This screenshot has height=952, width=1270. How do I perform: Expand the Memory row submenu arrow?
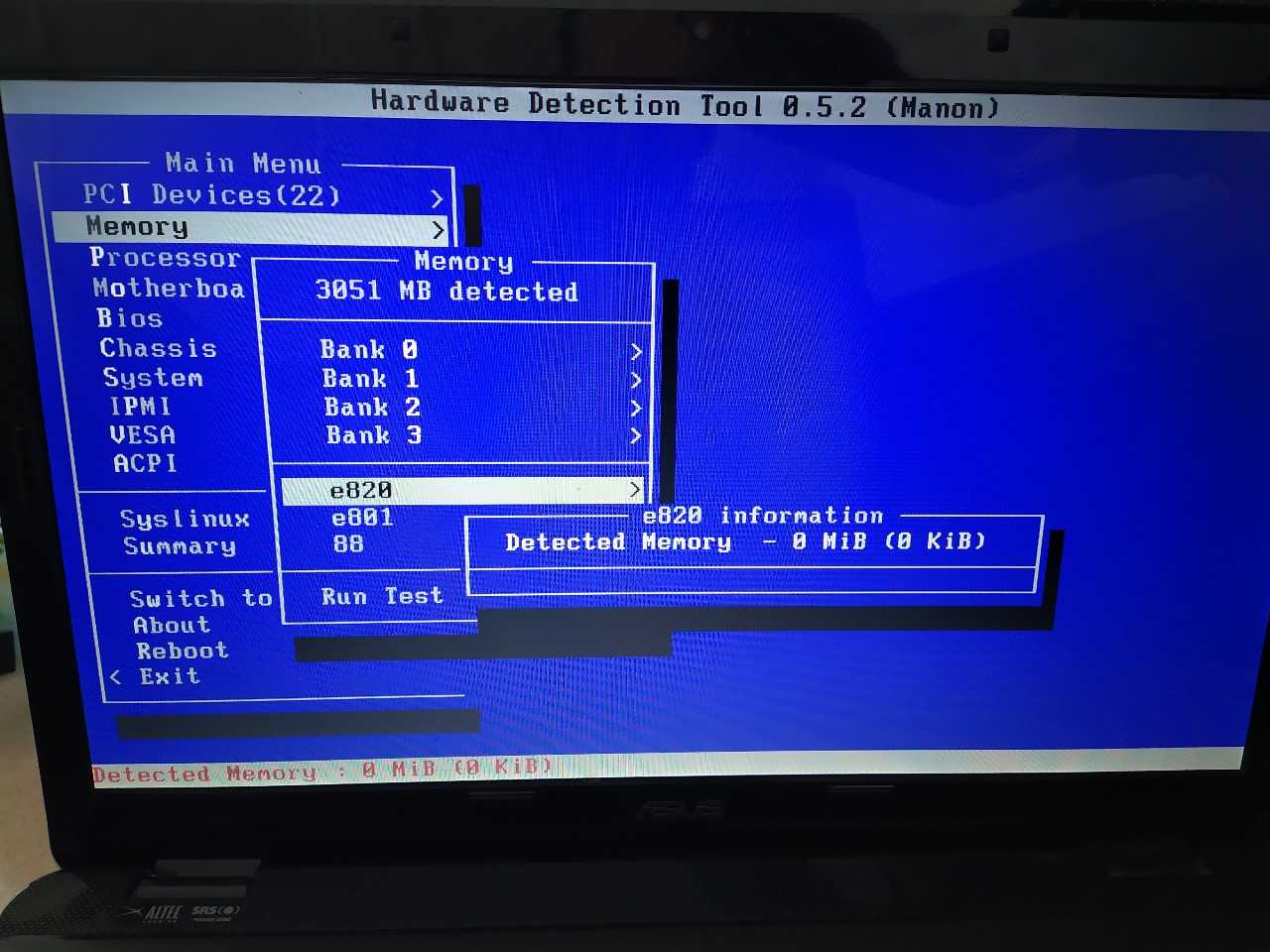[x=439, y=230]
